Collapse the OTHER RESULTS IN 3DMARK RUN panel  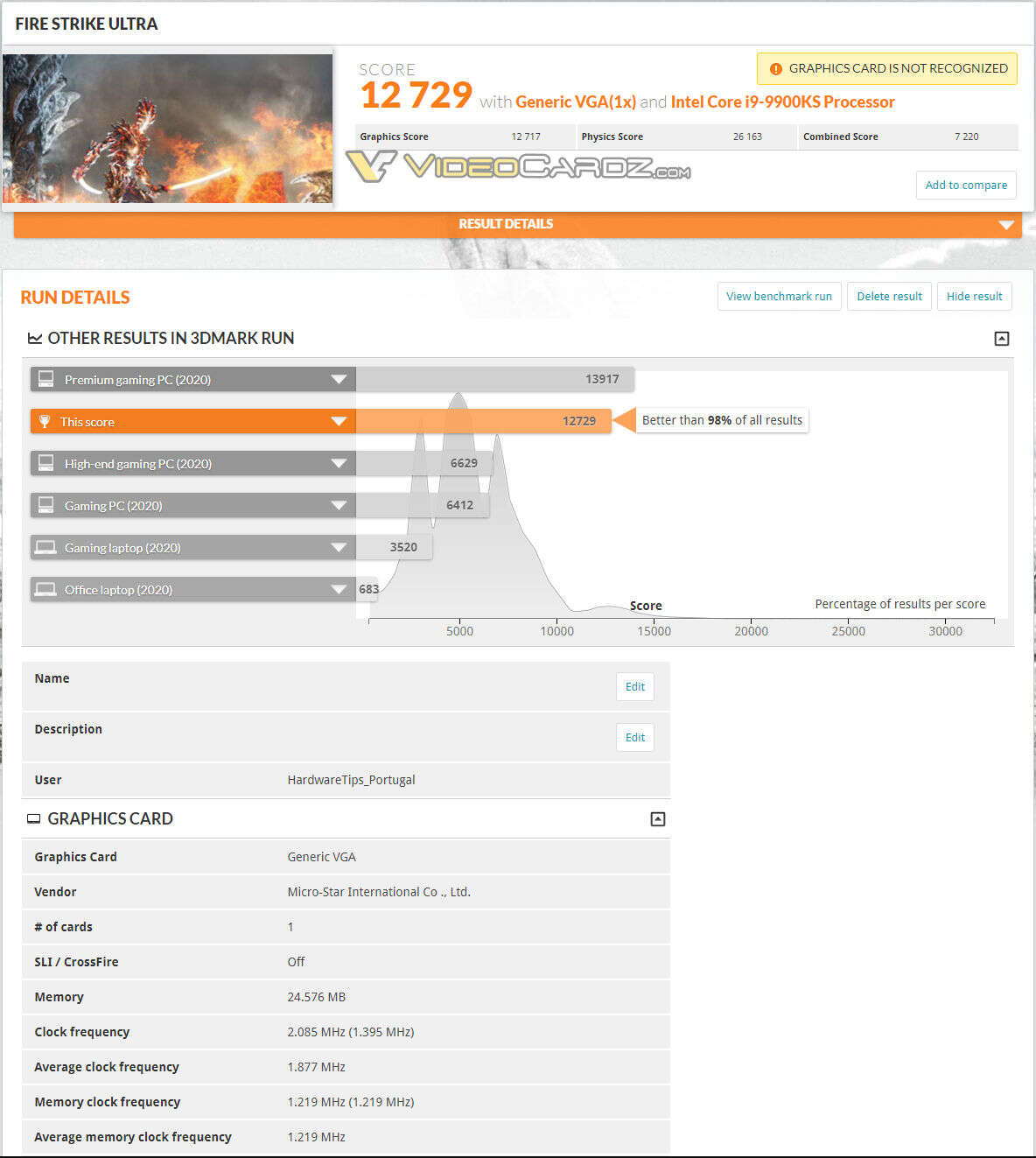point(1003,338)
